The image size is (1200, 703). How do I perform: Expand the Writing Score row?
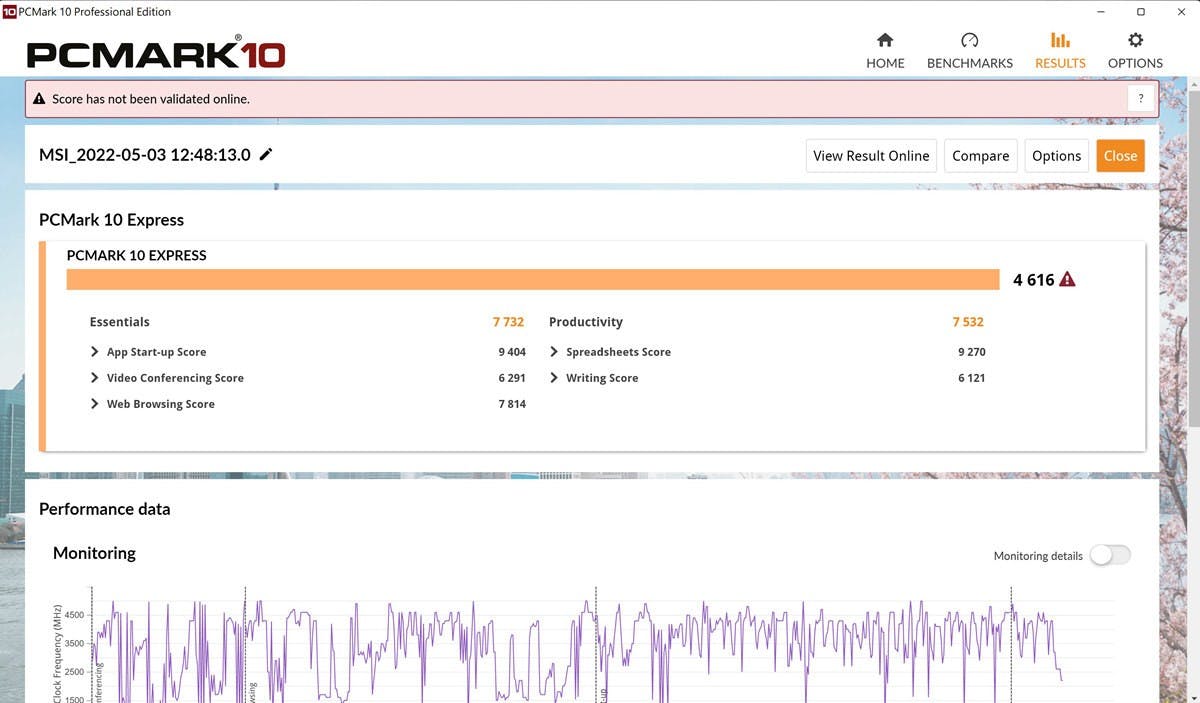point(554,378)
